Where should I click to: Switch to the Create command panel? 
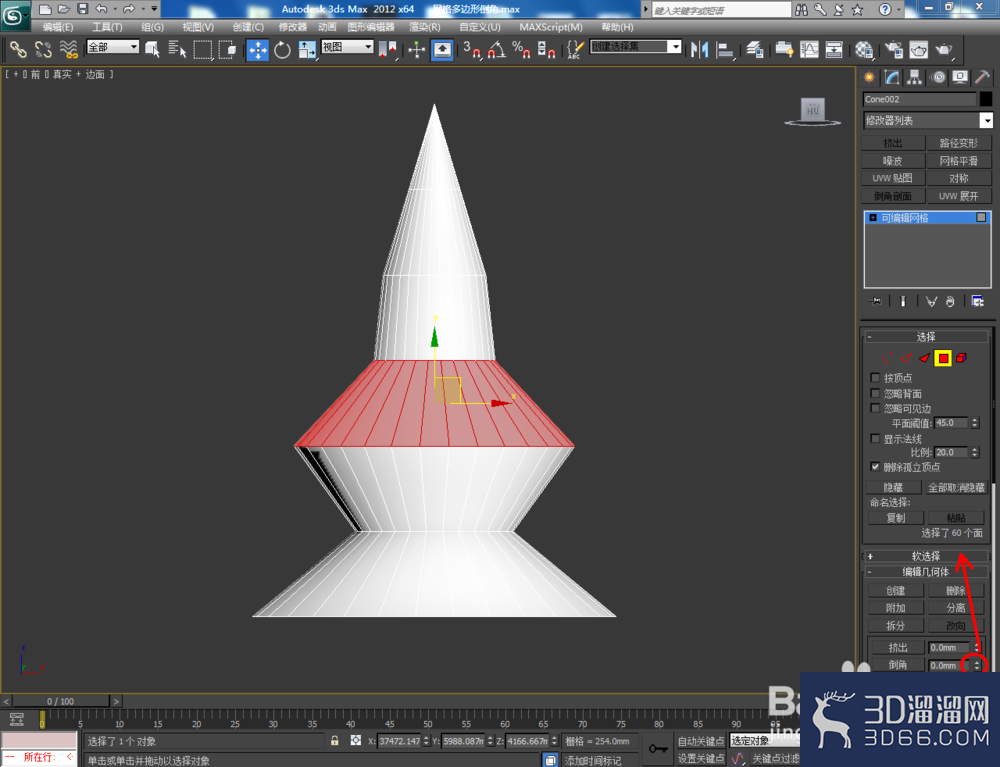(x=869, y=77)
